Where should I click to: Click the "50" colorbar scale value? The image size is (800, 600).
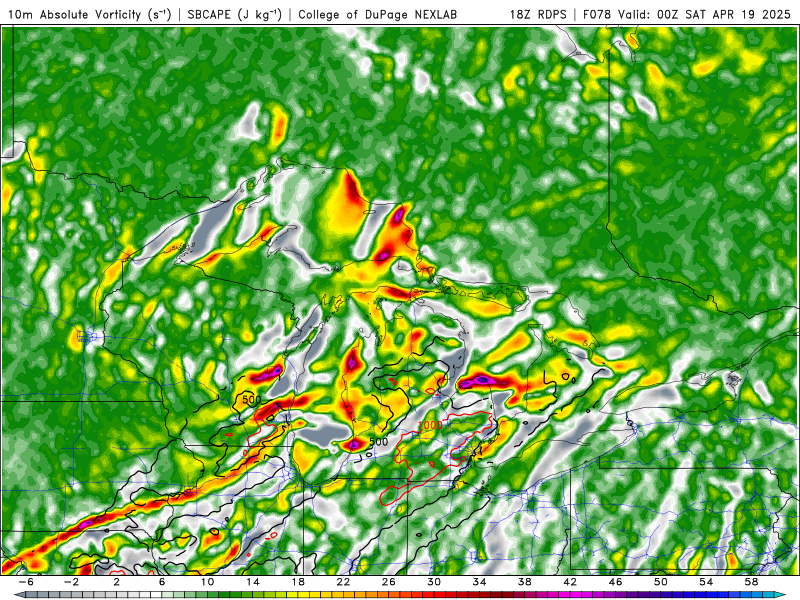click(661, 582)
